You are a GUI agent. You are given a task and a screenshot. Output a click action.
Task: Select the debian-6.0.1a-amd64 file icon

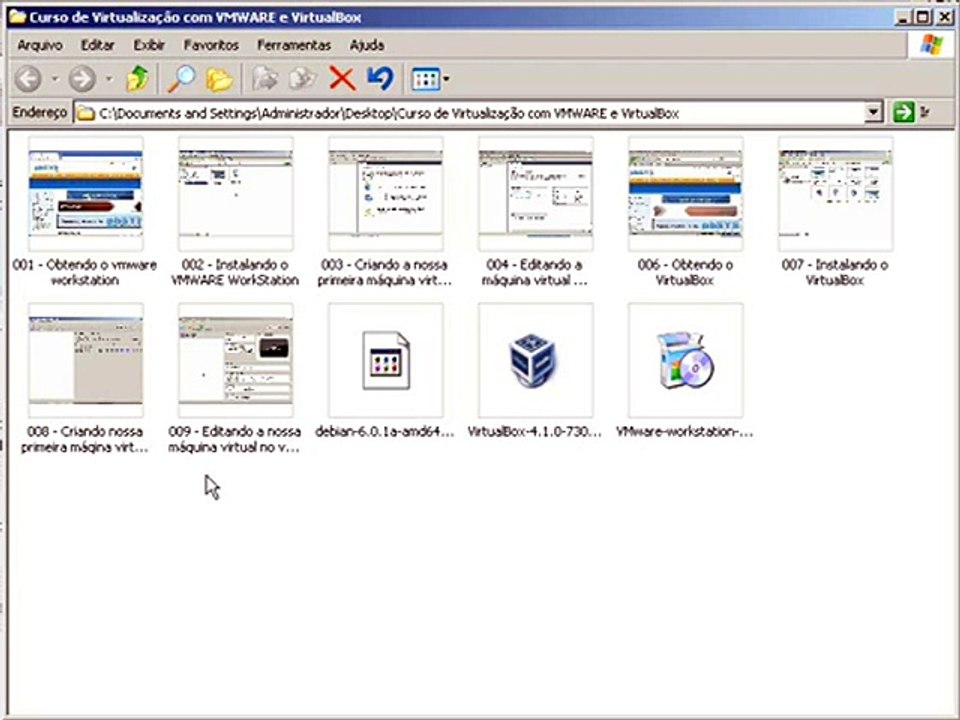tap(386, 360)
